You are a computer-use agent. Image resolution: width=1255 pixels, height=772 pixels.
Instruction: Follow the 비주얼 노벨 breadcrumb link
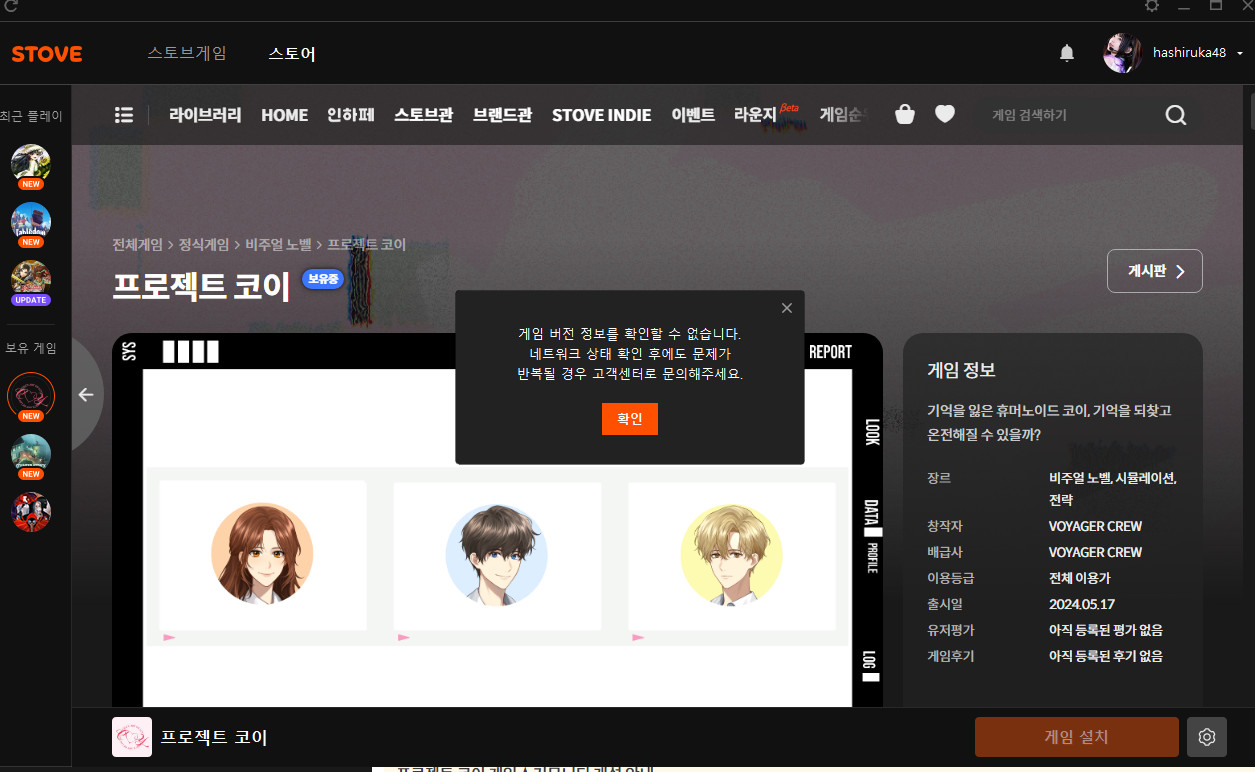pos(278,244)
